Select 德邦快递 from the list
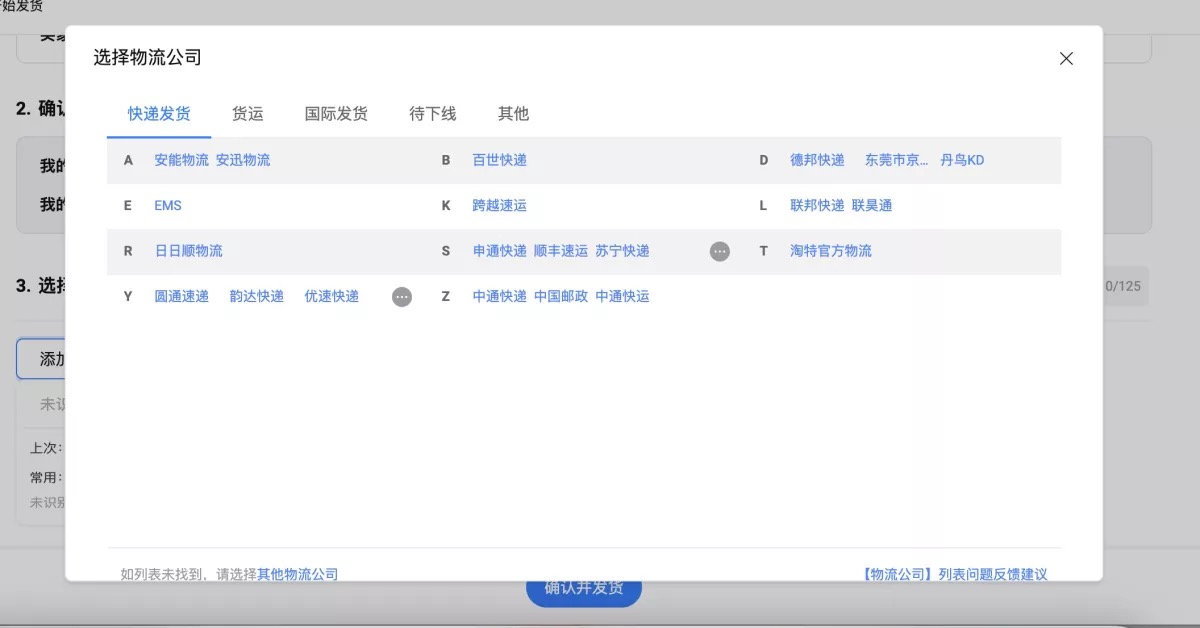The image size is (1200, 628). (x=817, y=160)
